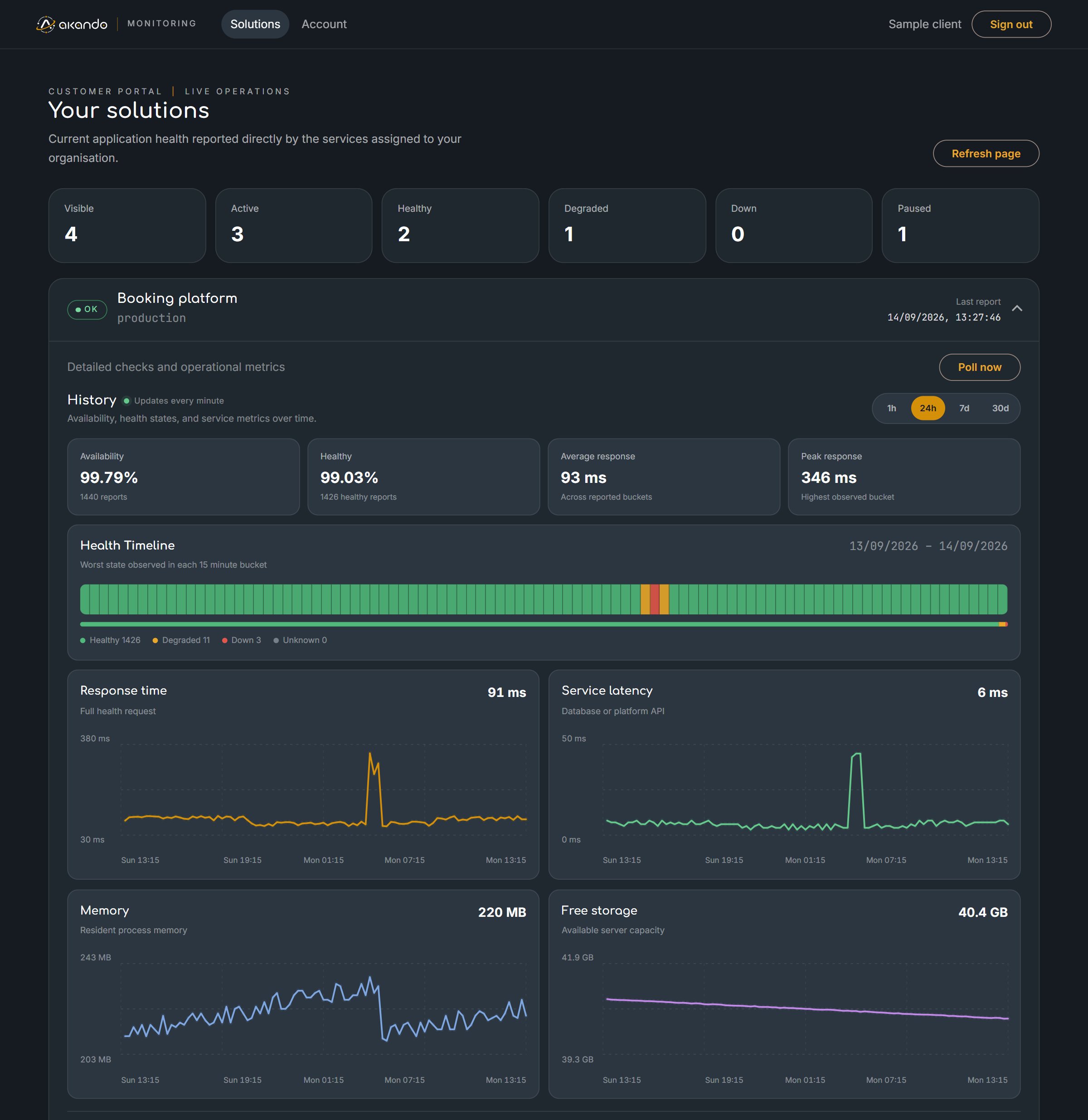
Task: Click the Active count card
Action: click(x=294, y=225)
